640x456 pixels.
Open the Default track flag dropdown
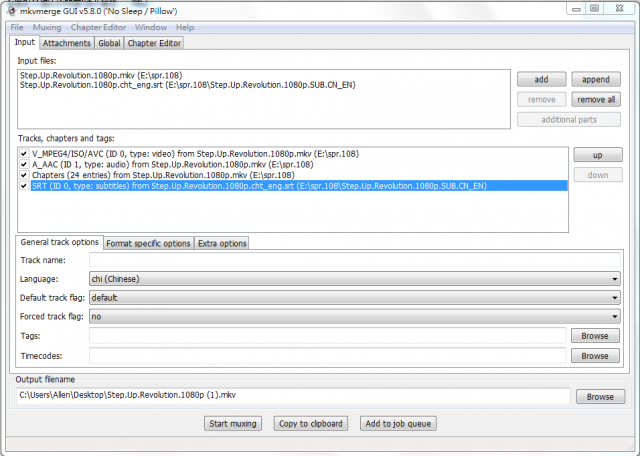[355, 298]
